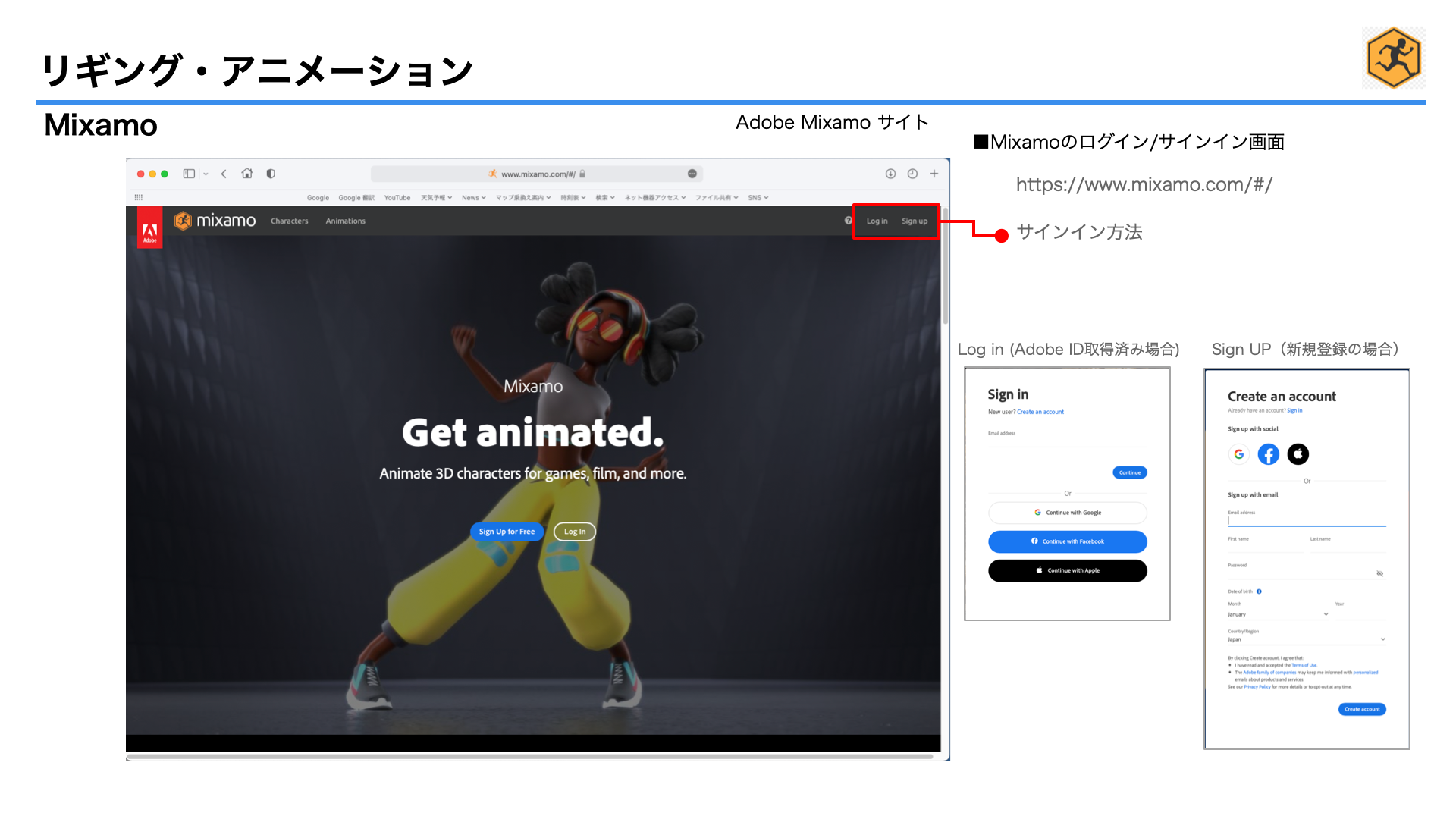Open the privacy shield report icon
This screenshot has width=1456, height=819.
coord(271,174)
